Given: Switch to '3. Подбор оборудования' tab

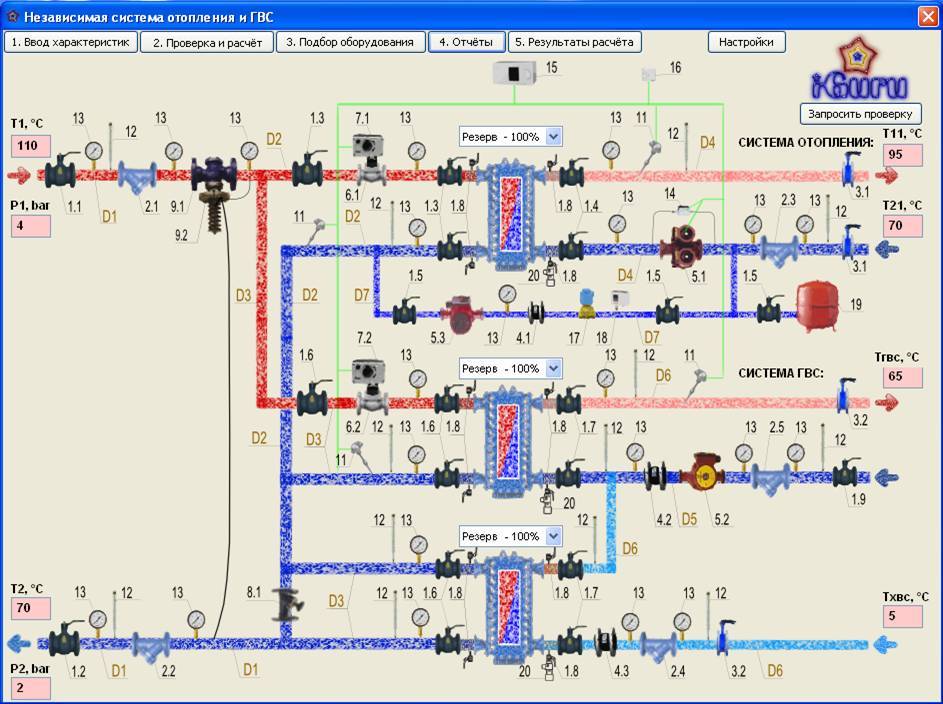Looking at the screenshot, I should coord(350,42).
